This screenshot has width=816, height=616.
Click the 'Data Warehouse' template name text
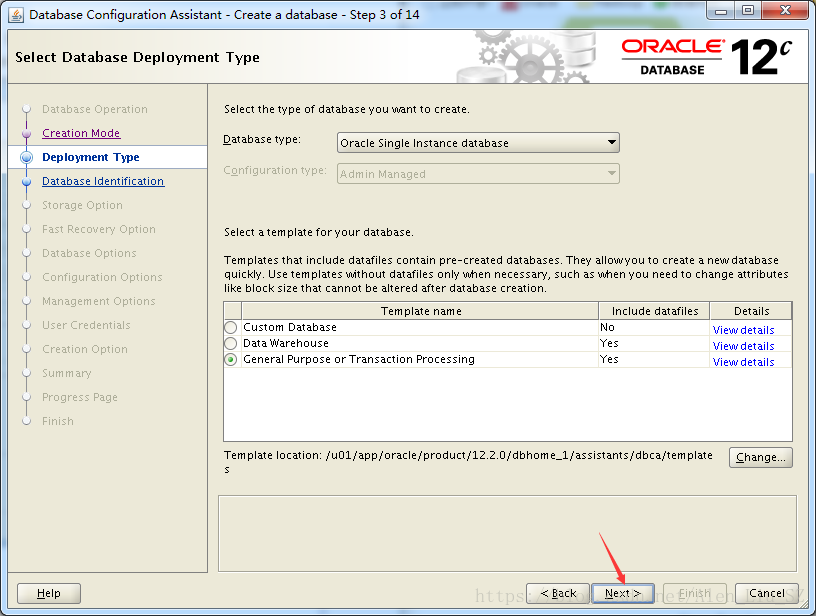point(286,343)
